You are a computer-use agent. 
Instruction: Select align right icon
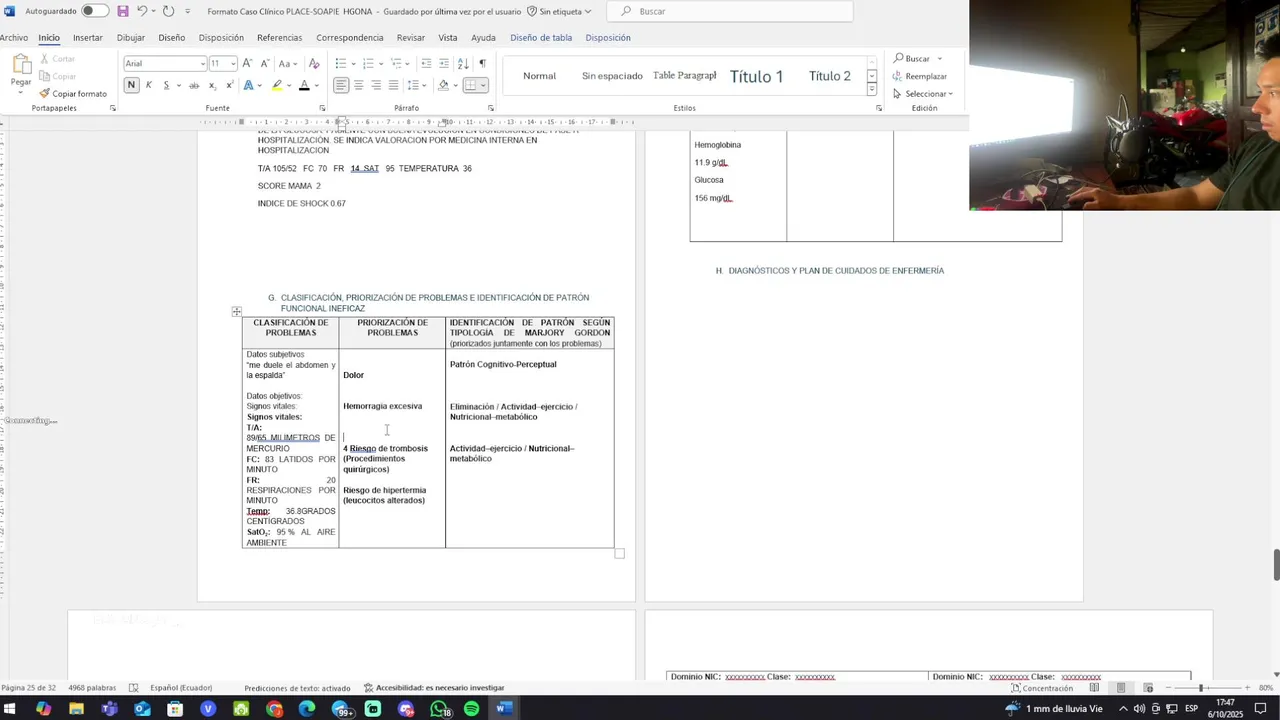point(376,85)
